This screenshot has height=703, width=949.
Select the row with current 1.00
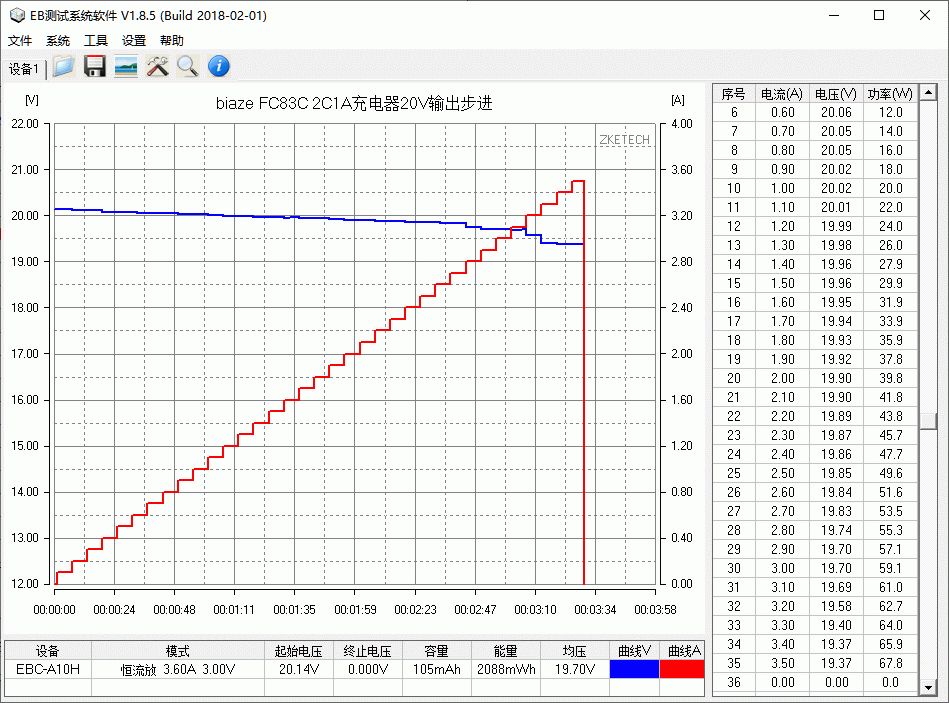[815, 188]
